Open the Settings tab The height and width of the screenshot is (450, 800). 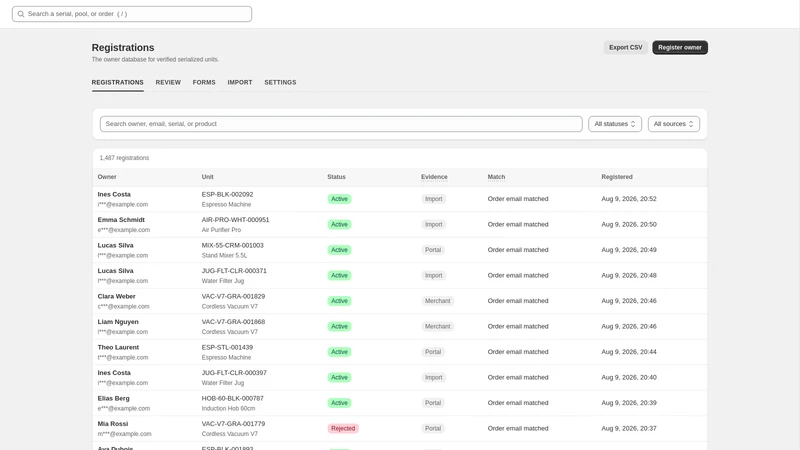[x=280, y=82]
